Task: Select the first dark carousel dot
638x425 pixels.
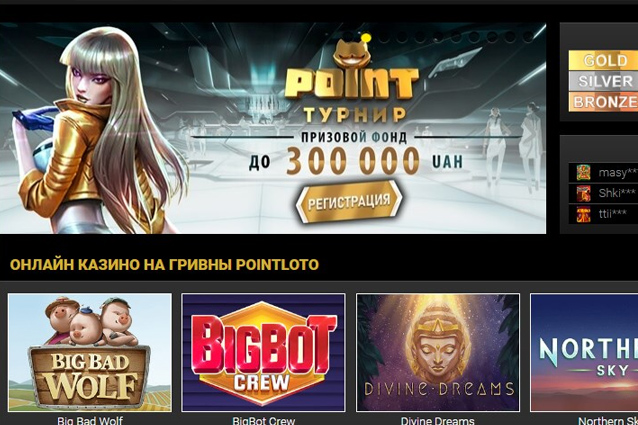Action: pyautogui.click(x=384, y=38)
